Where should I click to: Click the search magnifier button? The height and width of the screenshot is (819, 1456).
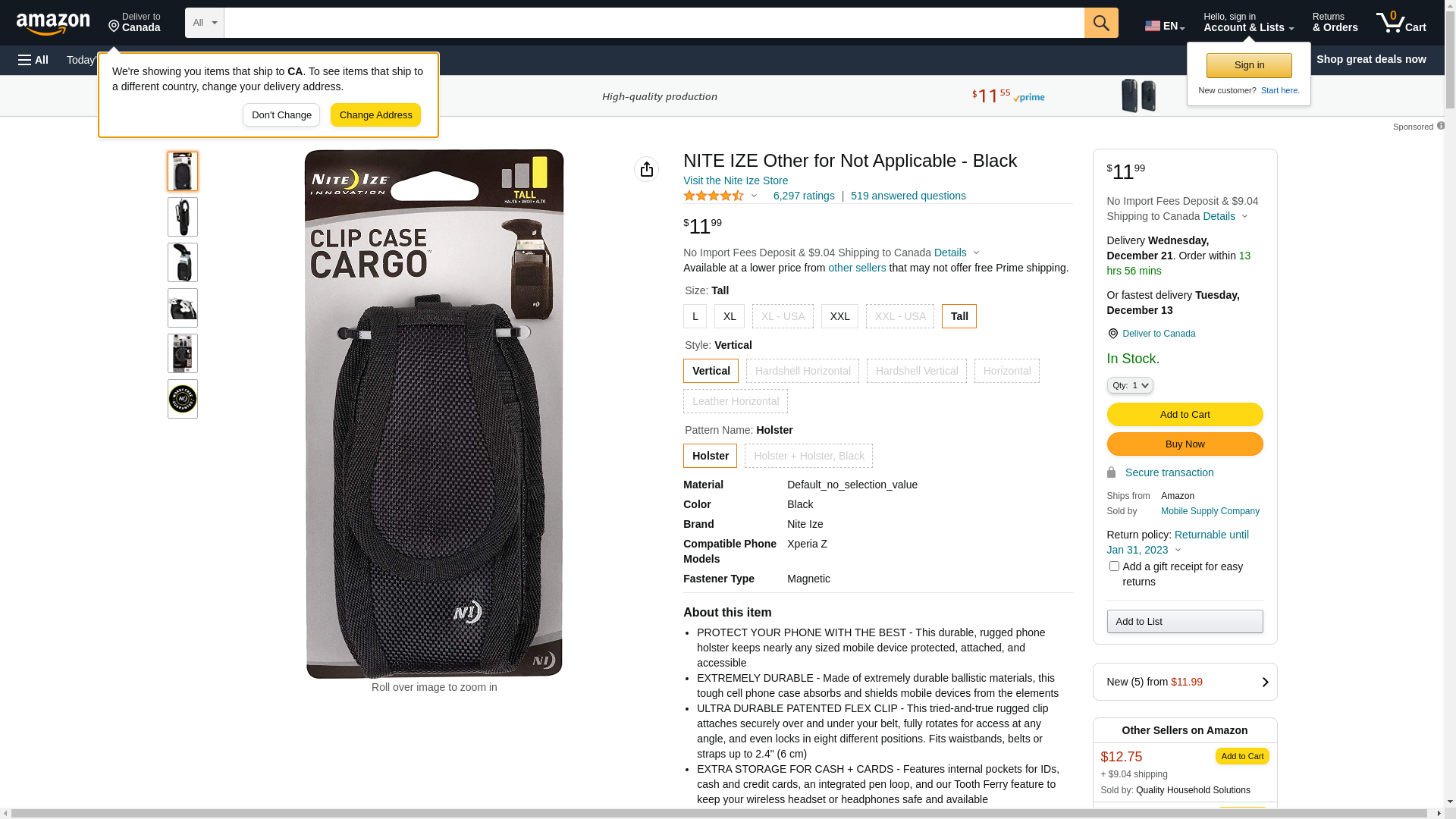coord(1100,23)
